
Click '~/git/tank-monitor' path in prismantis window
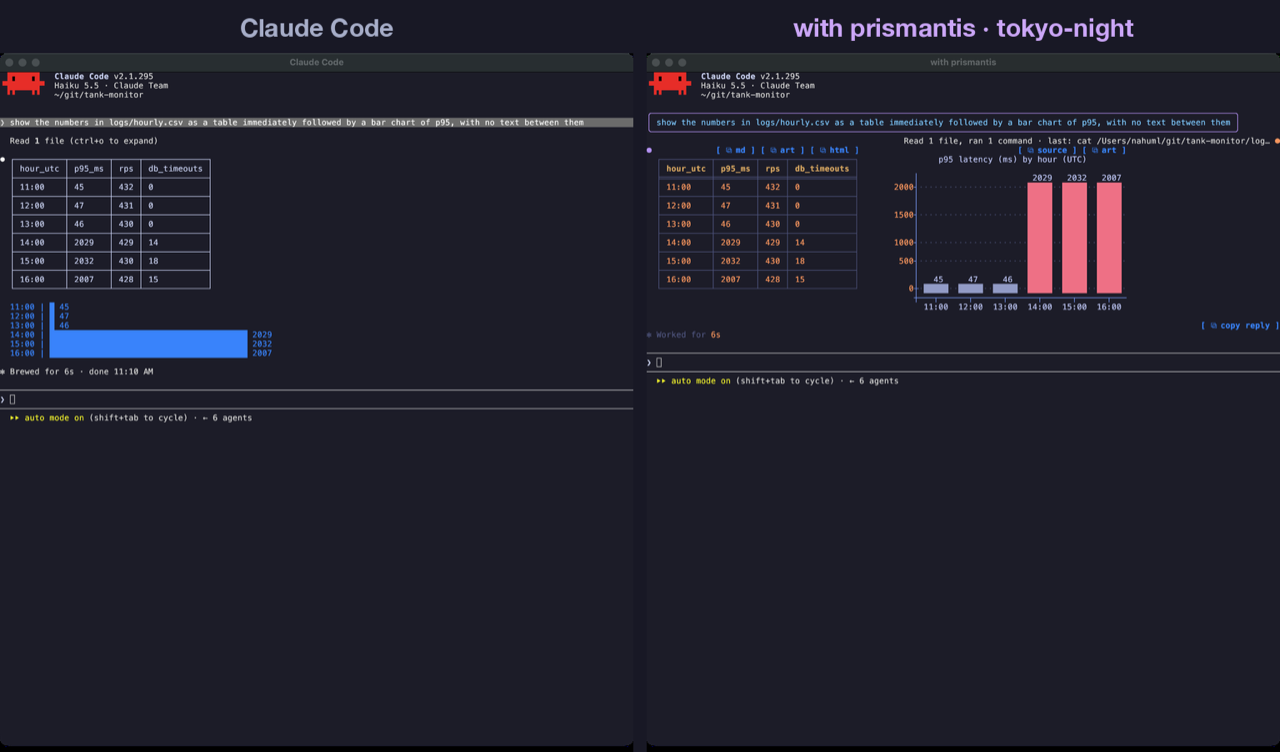click(x=745, y=95)
